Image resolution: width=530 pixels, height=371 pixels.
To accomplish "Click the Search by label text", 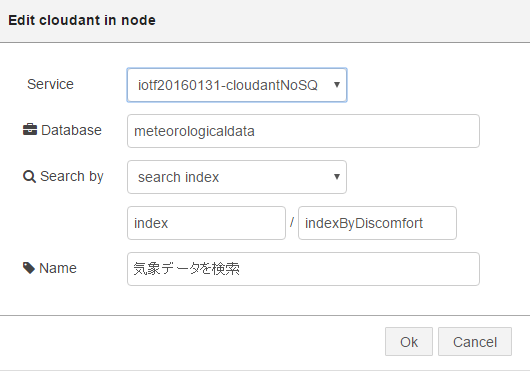I will 72,177.
